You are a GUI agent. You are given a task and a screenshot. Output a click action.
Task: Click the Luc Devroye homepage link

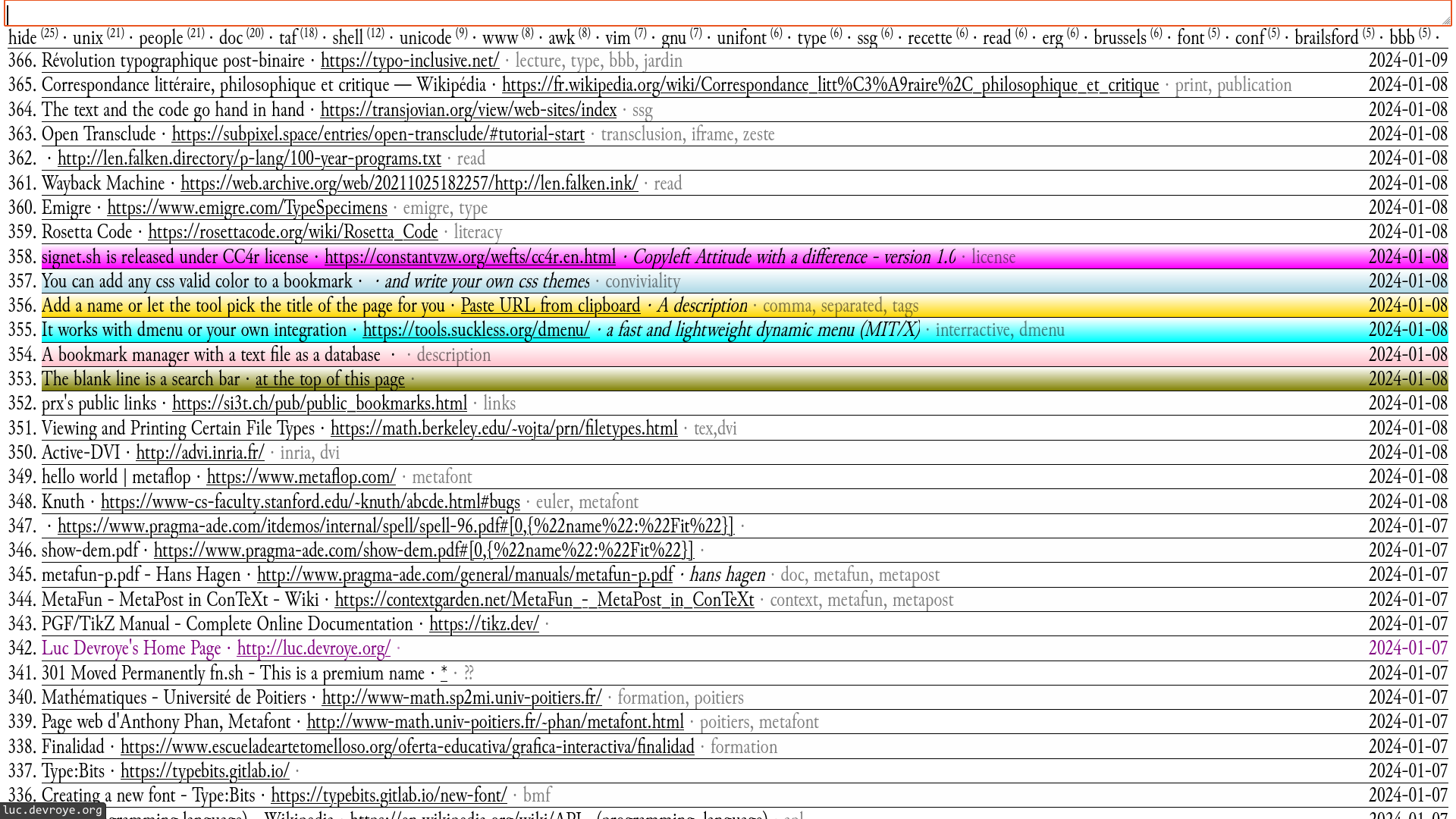click(x=313, y=648)
